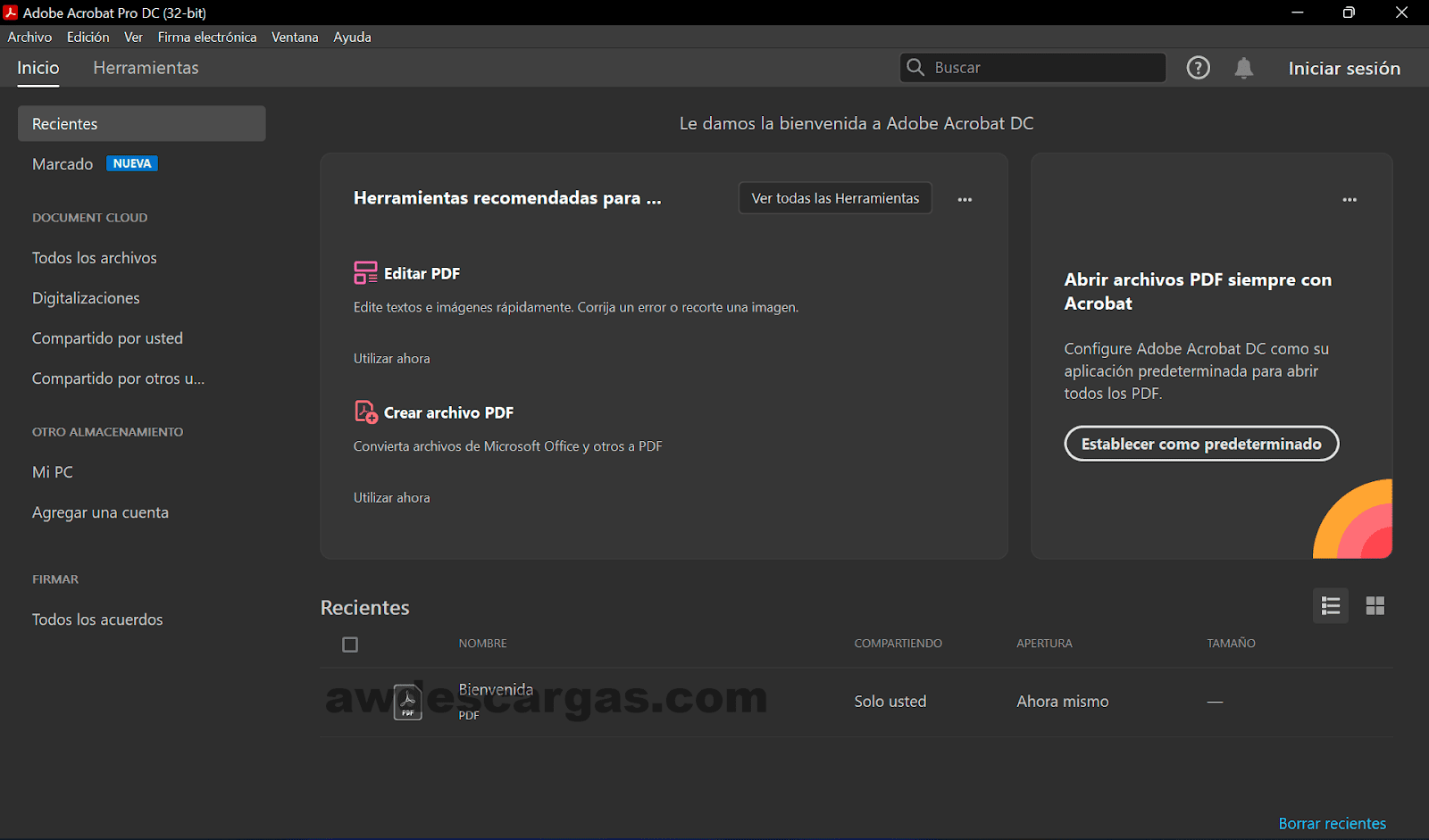
Task: Click Utilizar ahora under Editar PDF
Action: [392, 358]
